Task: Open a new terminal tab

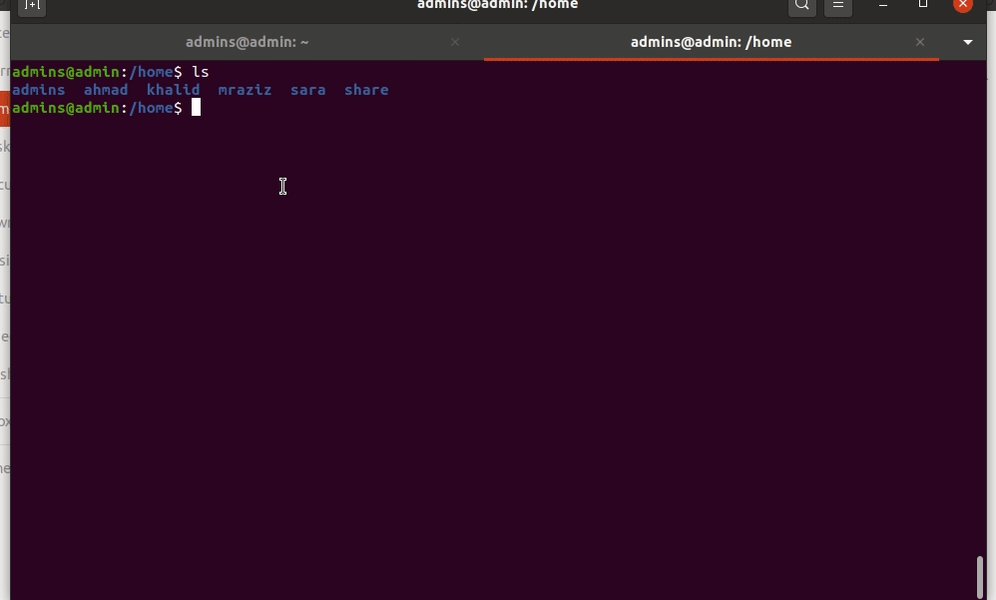Action: point(32,6)
